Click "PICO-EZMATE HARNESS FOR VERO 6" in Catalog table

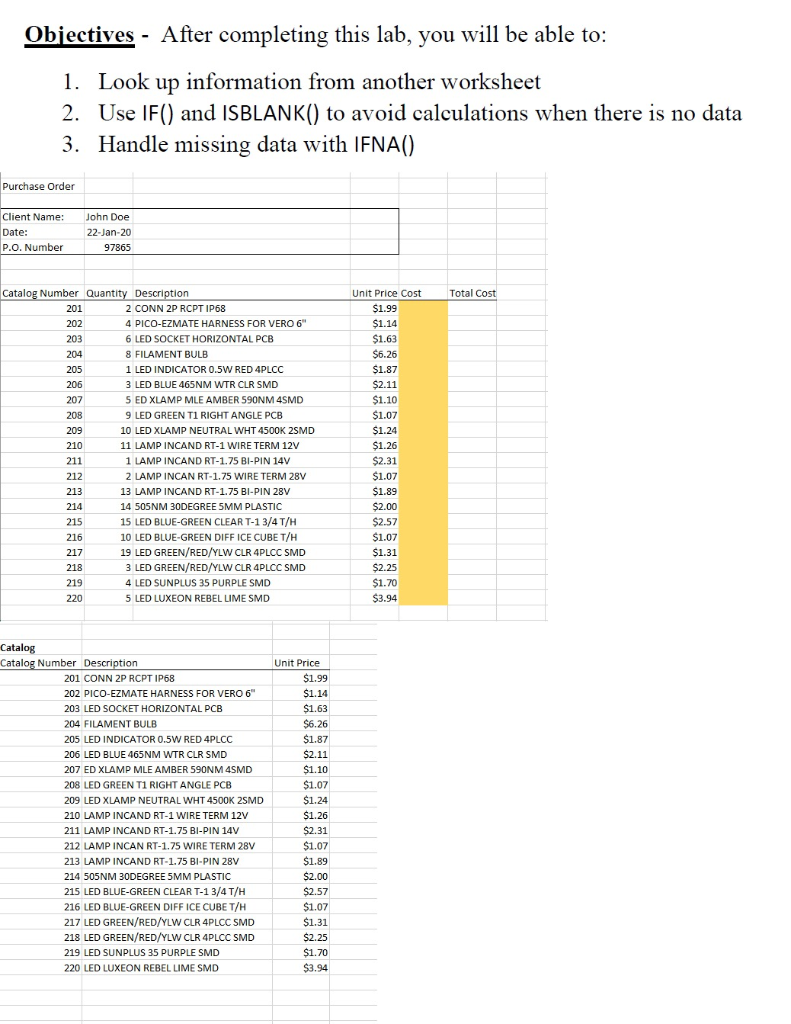tap(170, 694)
